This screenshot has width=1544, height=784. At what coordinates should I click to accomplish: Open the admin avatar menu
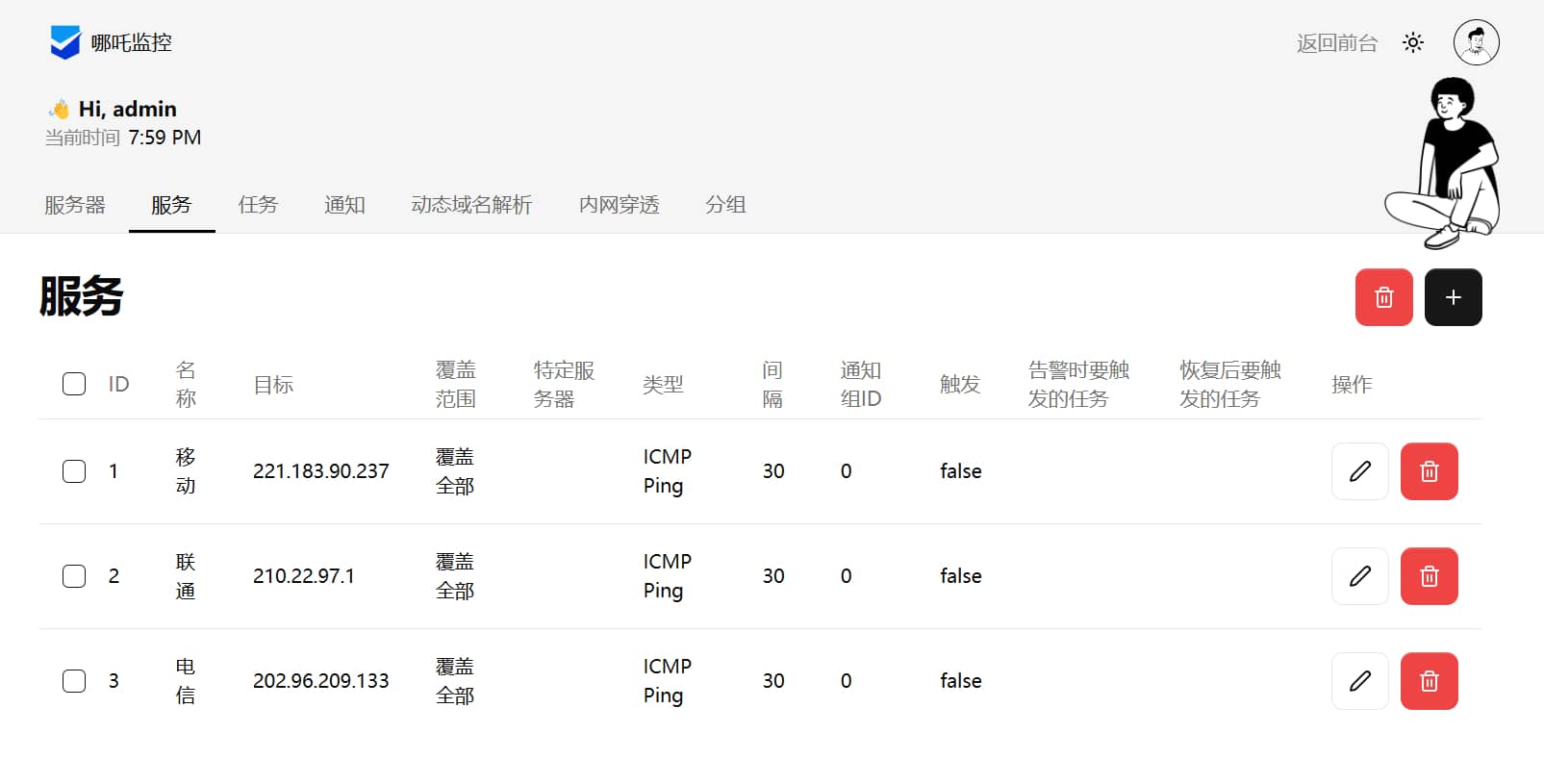1477,42
